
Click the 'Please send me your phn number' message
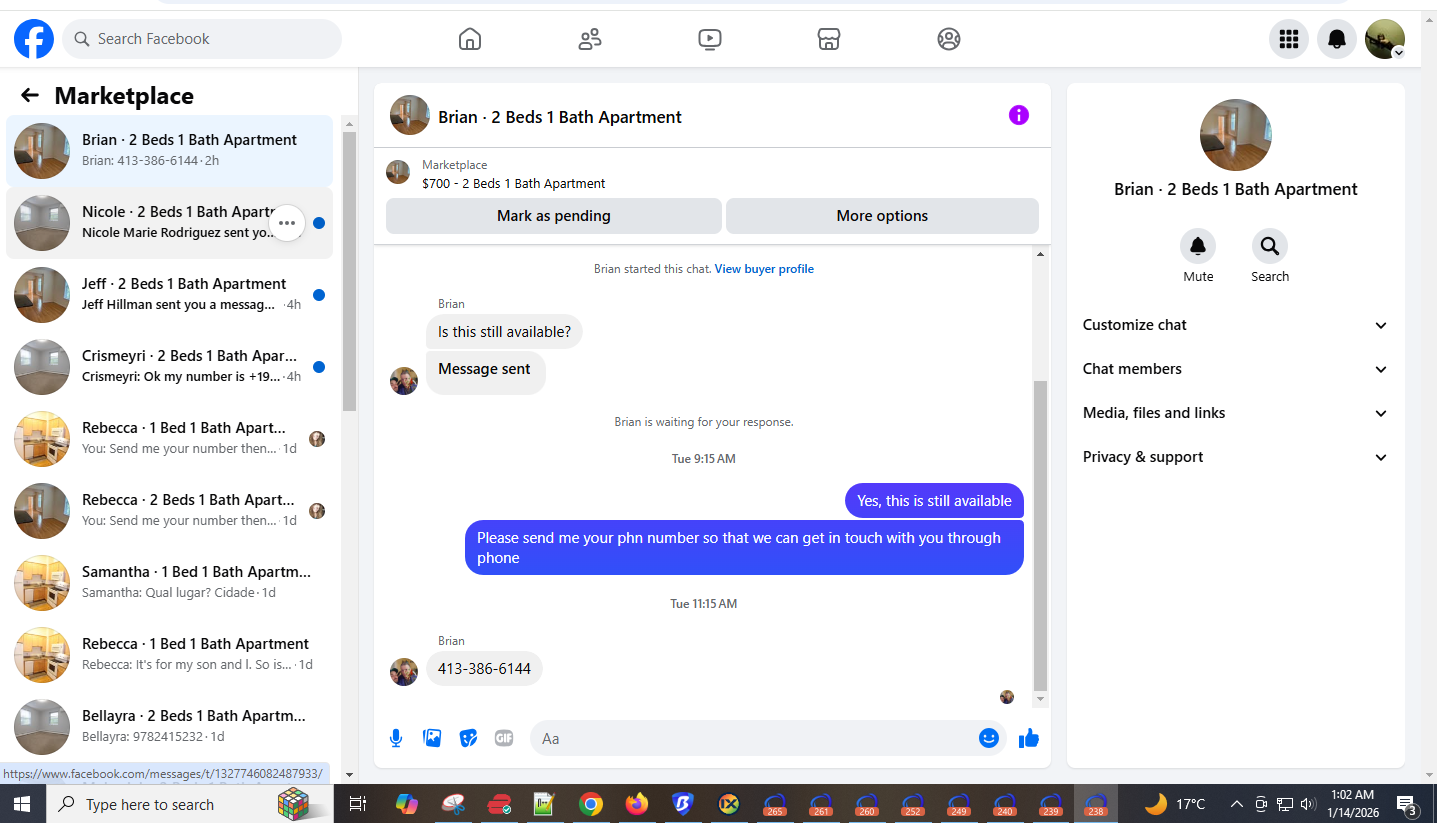(744, 548)
